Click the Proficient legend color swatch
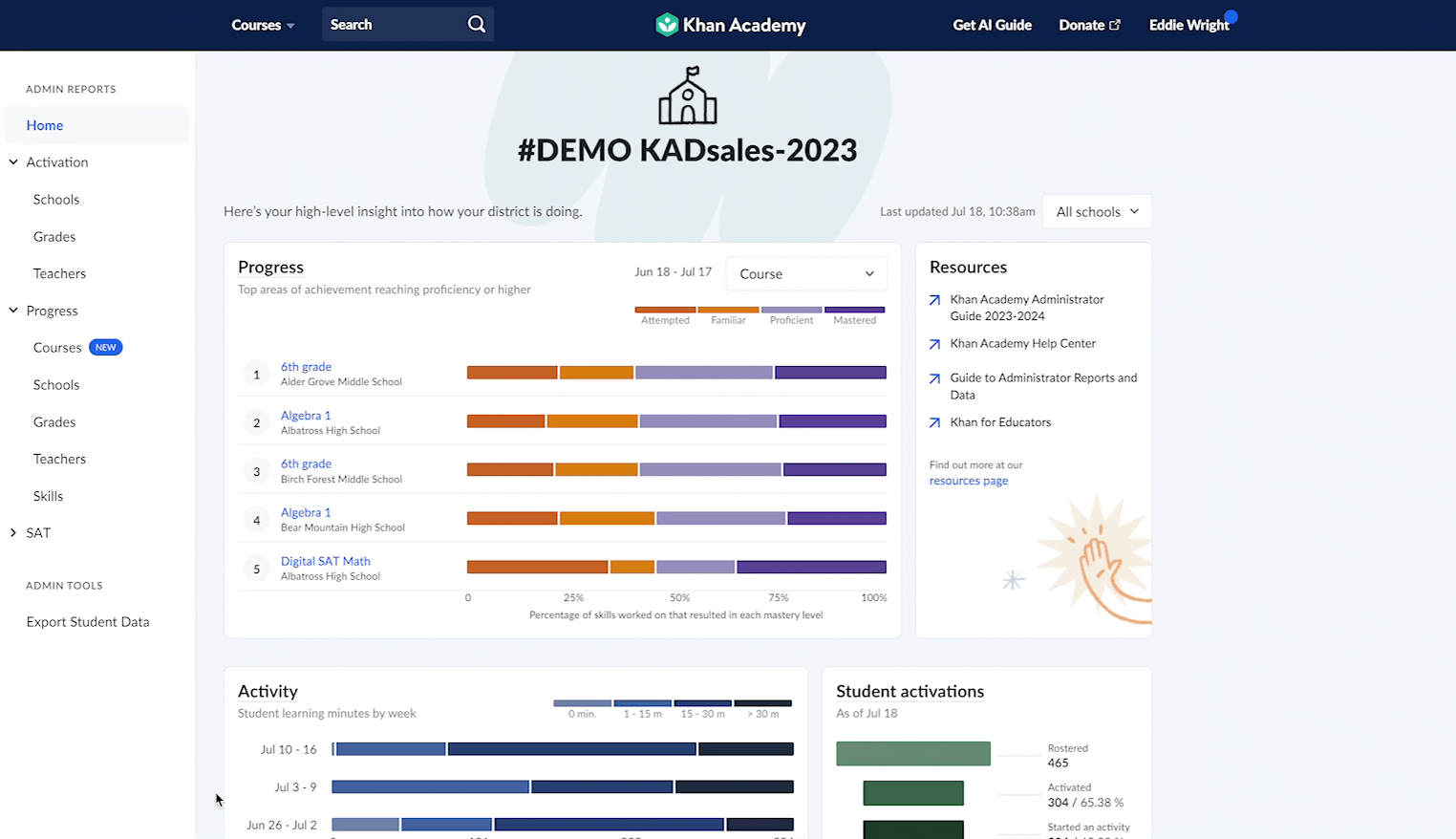Screen dimensions: 1456x839 pos(791,310)
